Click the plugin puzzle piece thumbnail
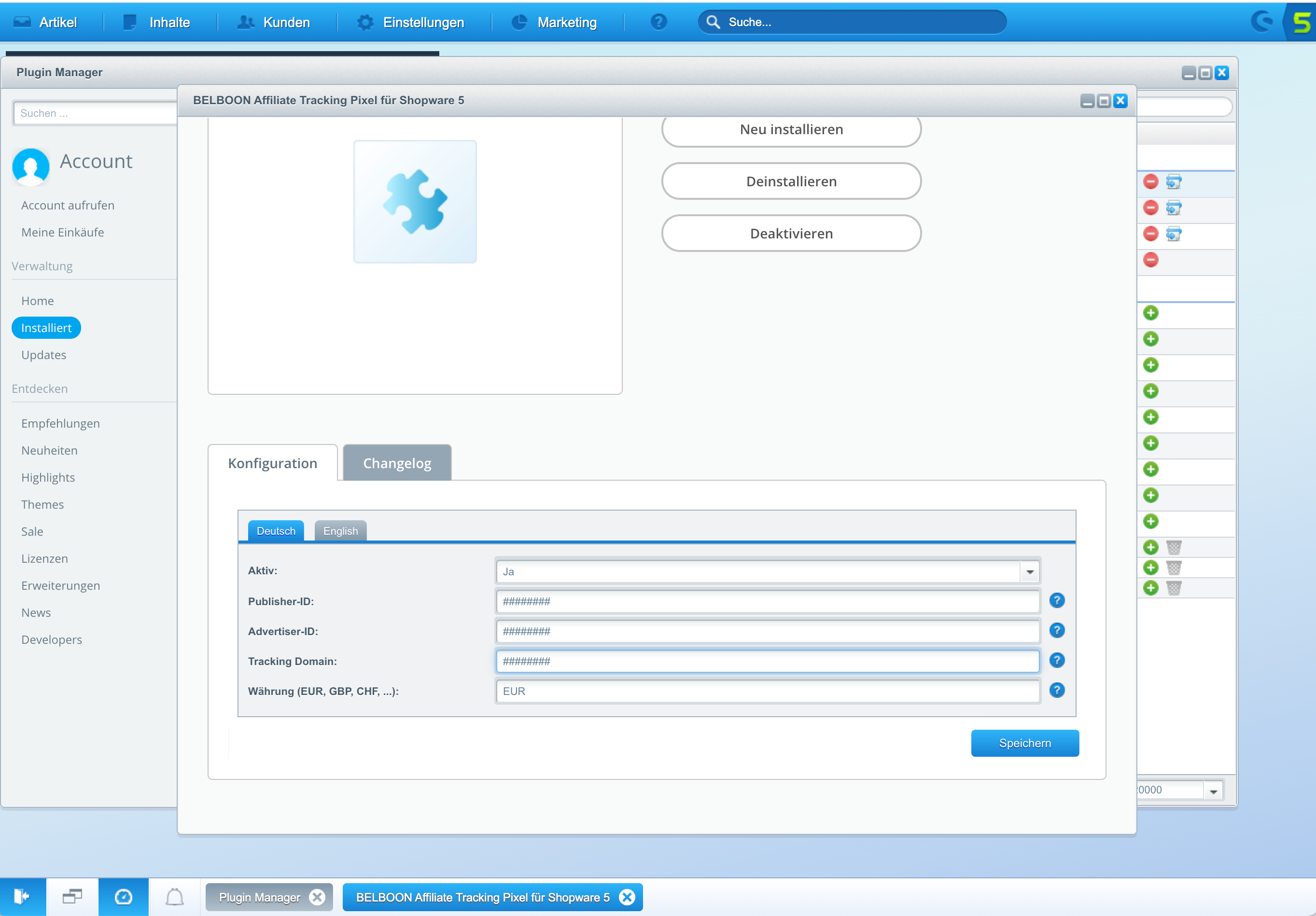The image size is (1316, 916). (x=415, y=202)
